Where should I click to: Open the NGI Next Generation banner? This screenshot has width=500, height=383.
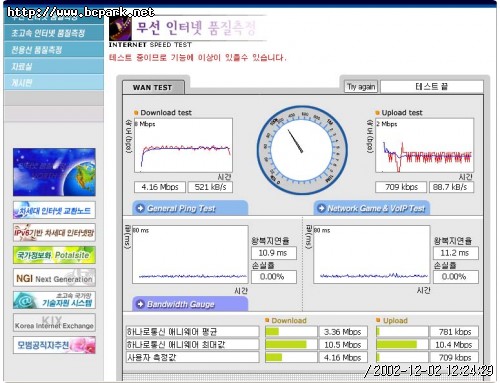coord(54,278)
